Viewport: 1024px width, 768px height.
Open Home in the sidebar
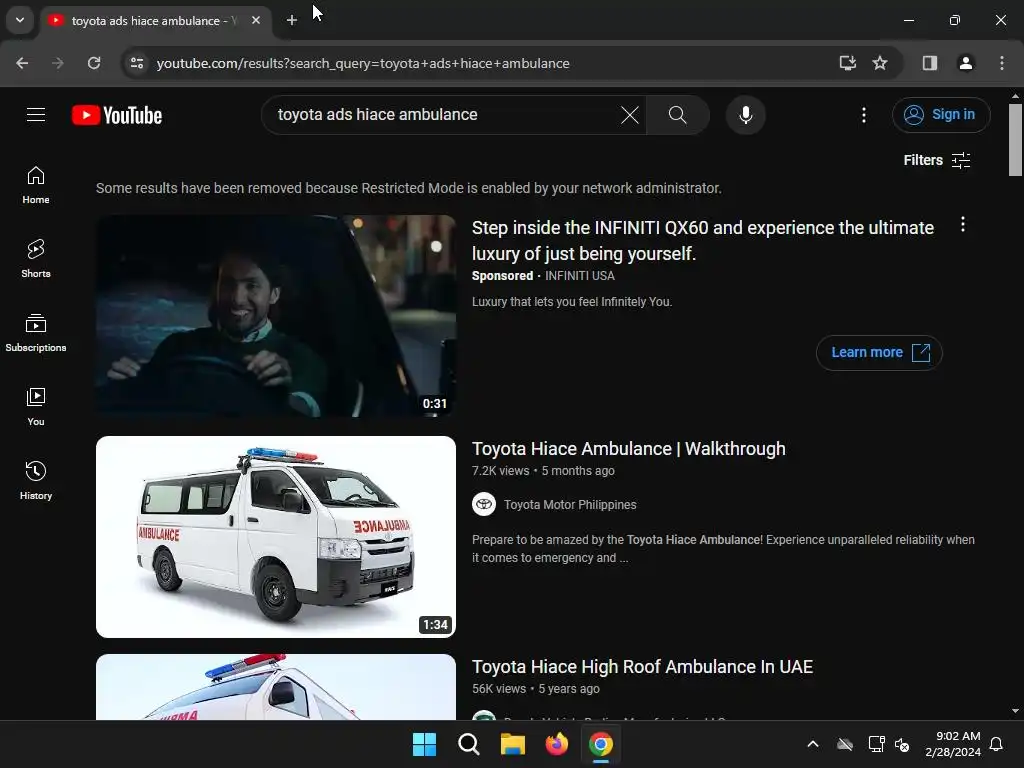(x=36, y=185)
